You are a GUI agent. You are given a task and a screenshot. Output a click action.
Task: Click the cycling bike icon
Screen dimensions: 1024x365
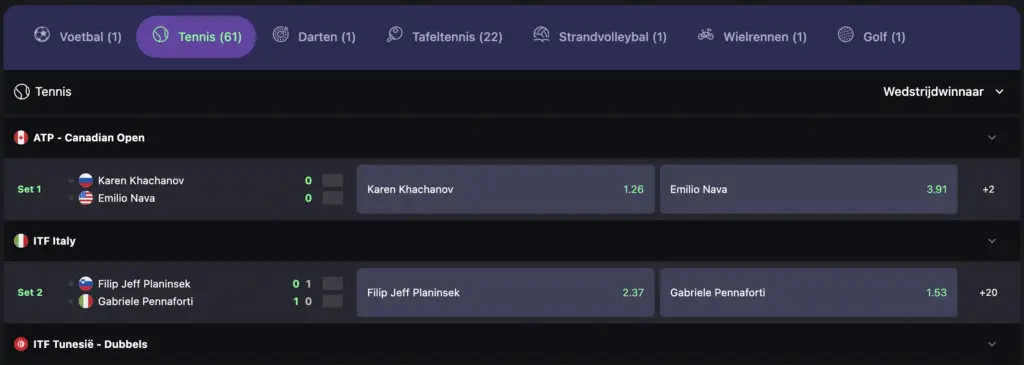tap(706, 35)
